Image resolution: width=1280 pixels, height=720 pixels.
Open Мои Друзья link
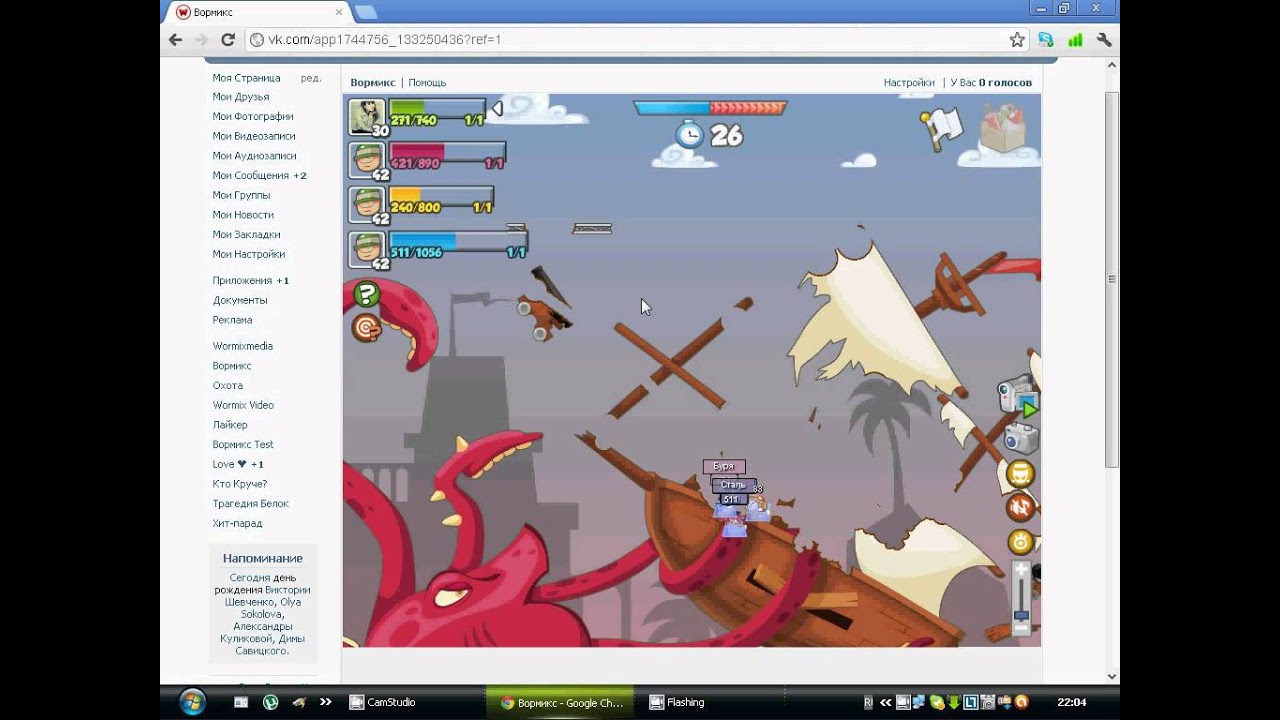tap(241, 97)
